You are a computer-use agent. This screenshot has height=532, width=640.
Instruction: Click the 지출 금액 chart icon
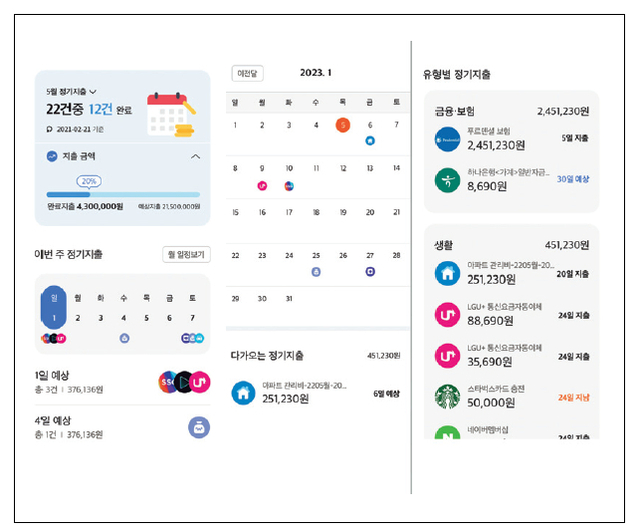click(x=52, y=156)
